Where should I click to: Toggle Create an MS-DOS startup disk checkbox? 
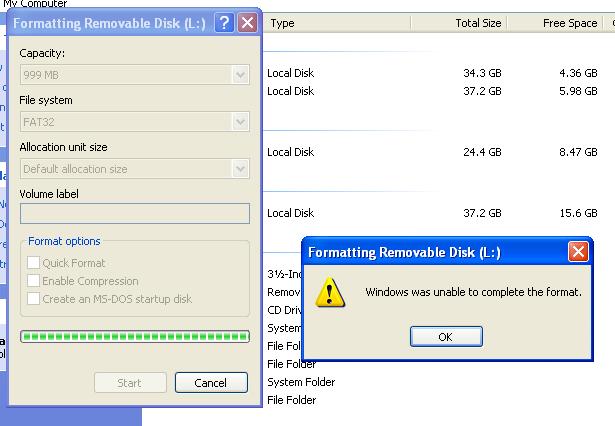point(33,299)
